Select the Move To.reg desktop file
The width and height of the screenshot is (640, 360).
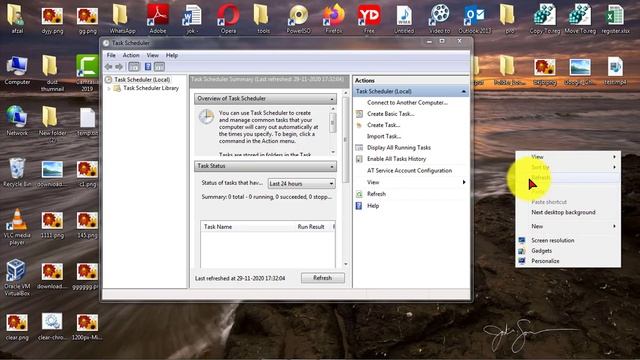point(580,16)
